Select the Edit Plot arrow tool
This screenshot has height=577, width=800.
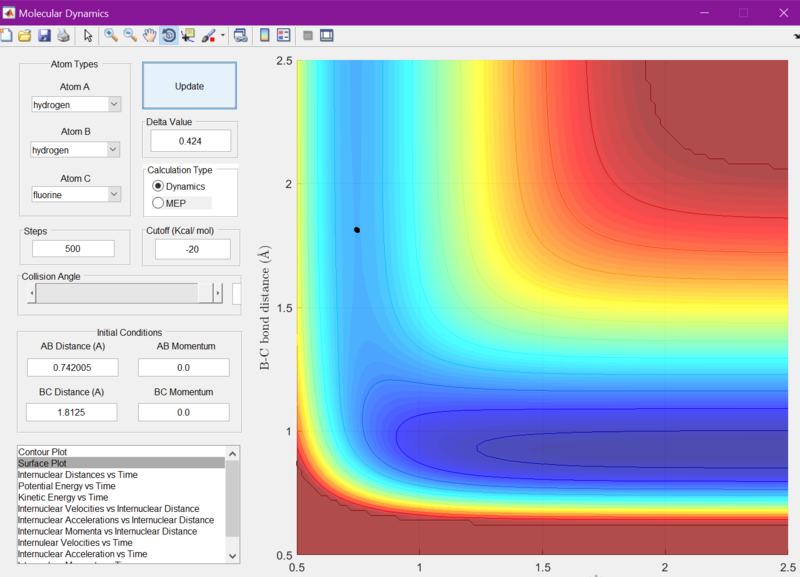point(88,35)
